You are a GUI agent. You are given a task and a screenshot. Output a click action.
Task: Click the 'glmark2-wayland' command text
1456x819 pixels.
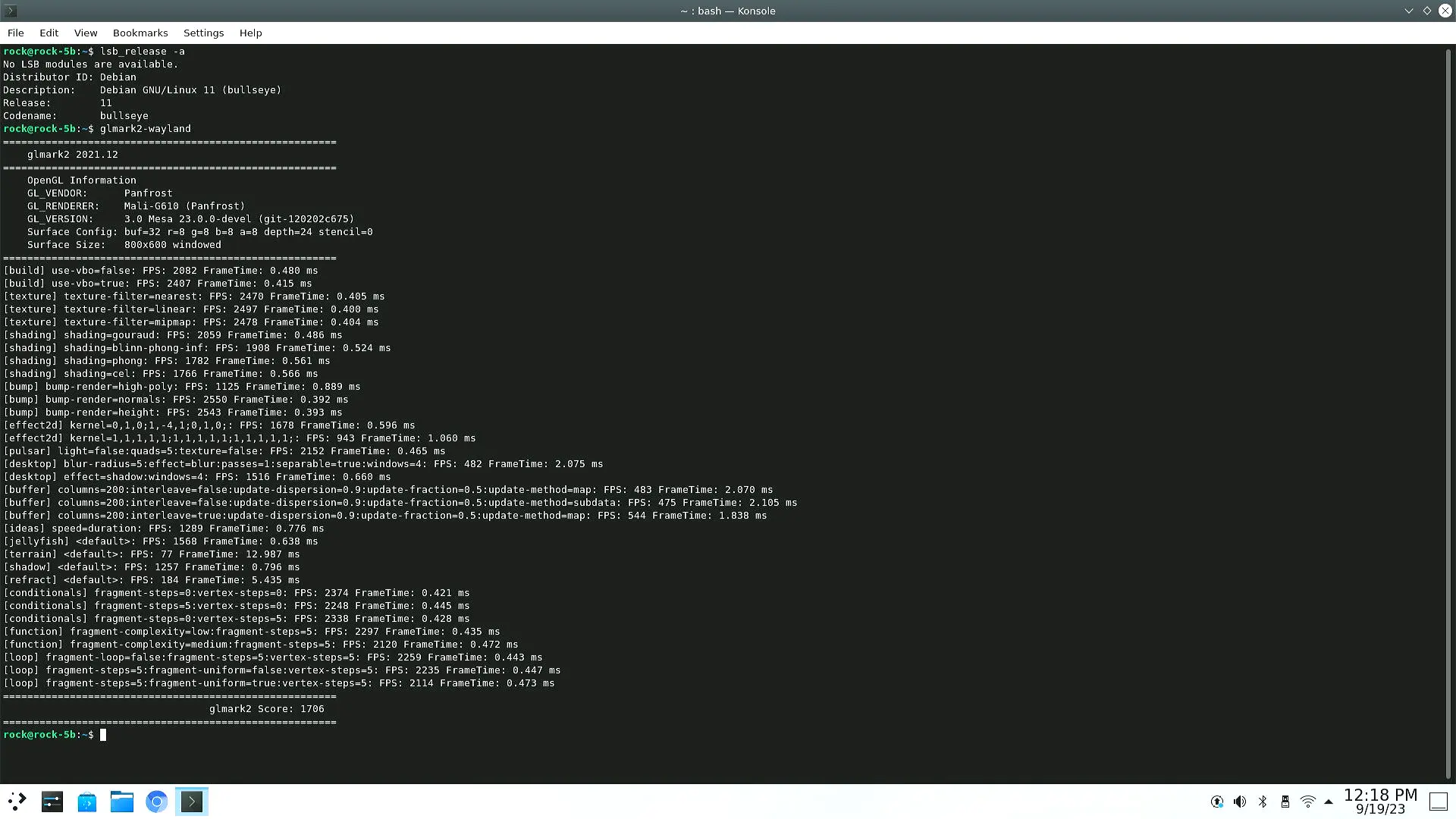coord(146,129)
